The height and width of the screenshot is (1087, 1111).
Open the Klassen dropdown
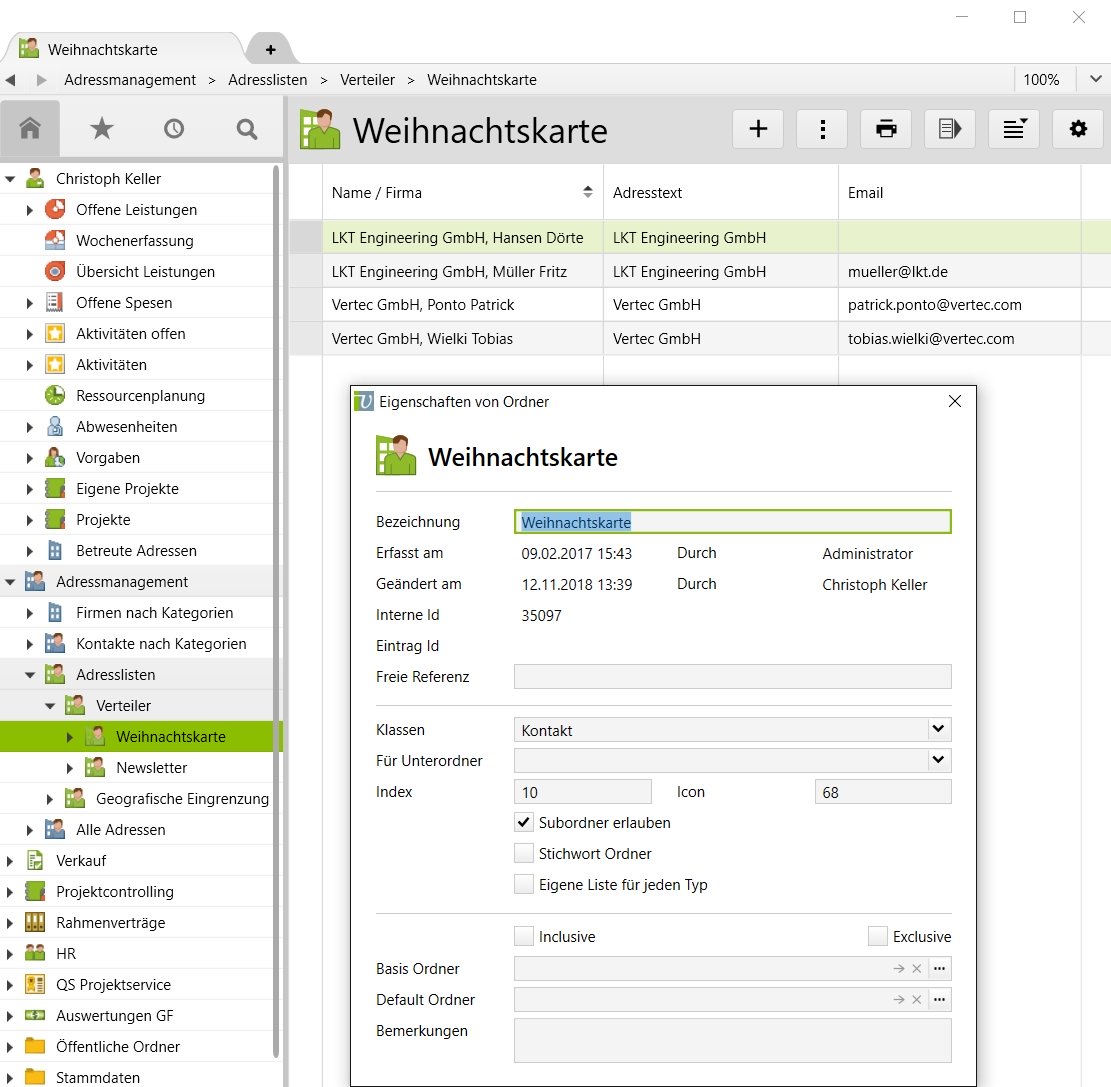tap(938, 730)
